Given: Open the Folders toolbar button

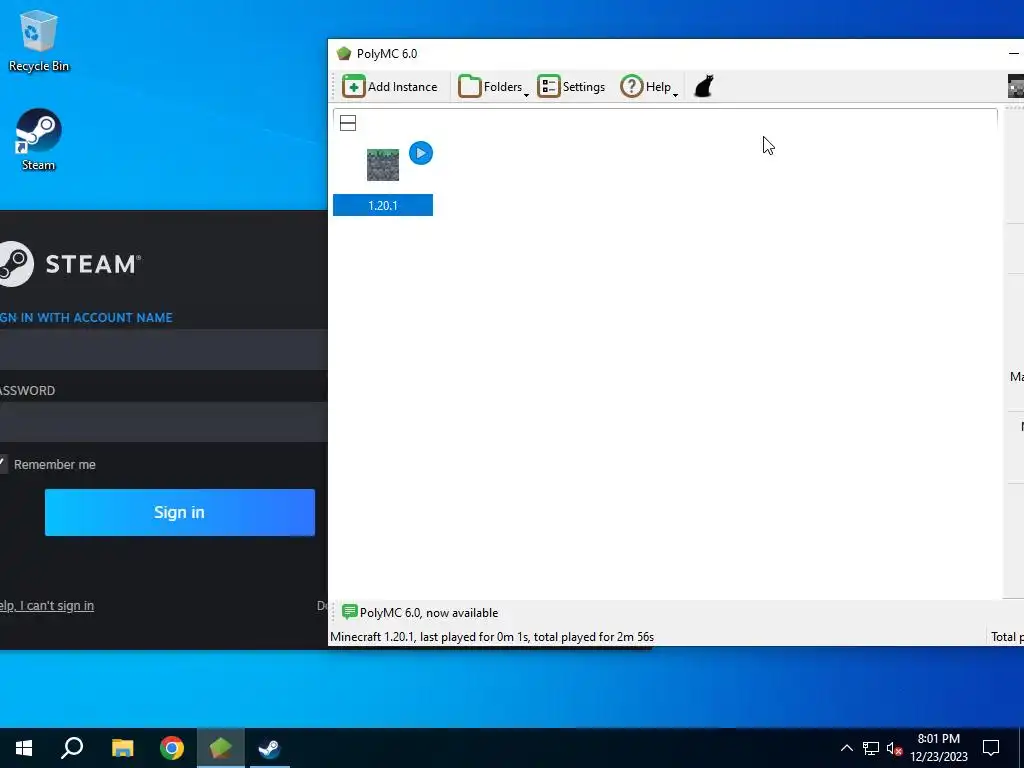Looking at the screenshot, I should click(x=490, y=87).
